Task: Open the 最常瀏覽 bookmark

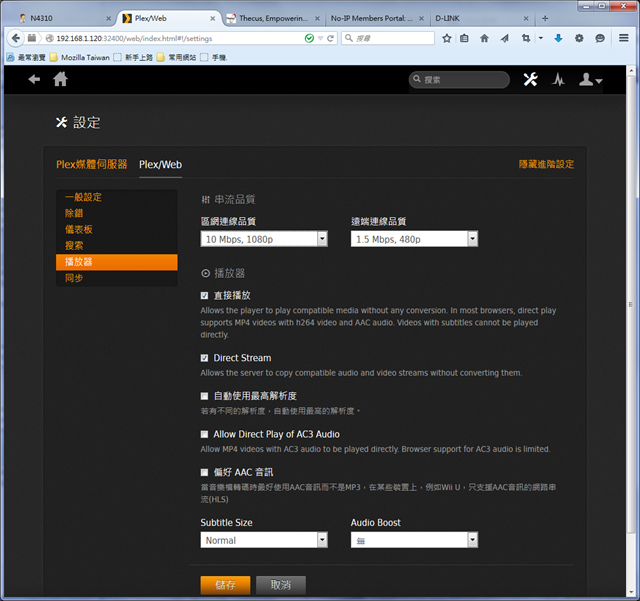Action: (x=27, y=58)
